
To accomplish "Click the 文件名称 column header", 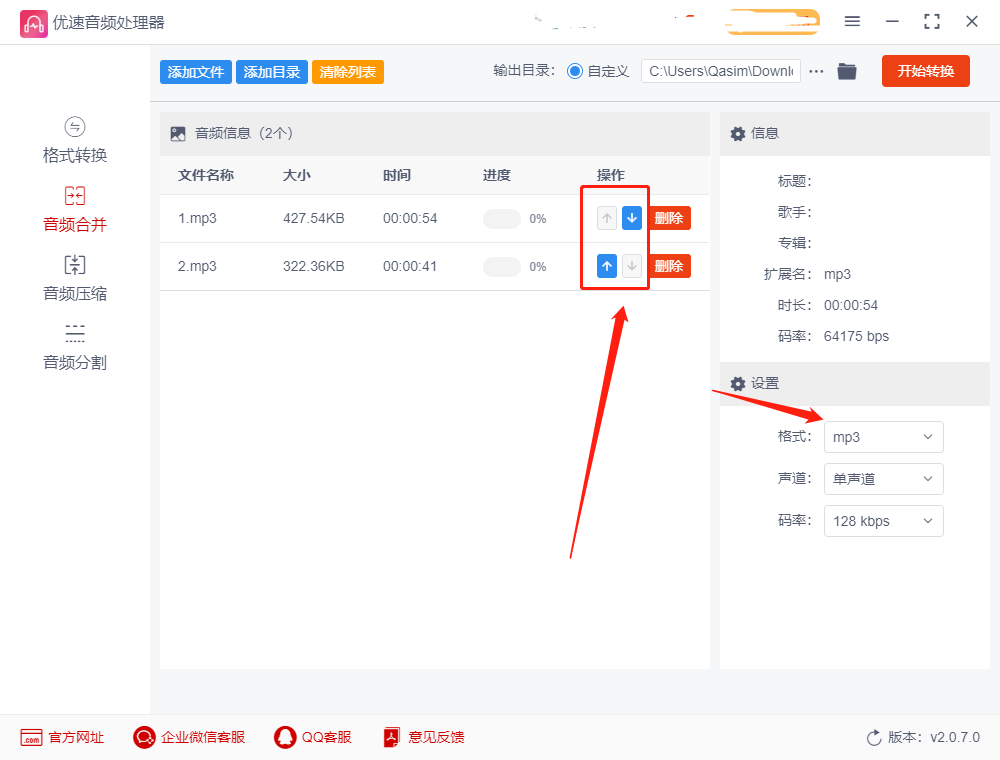I will (x=206, y=175).
